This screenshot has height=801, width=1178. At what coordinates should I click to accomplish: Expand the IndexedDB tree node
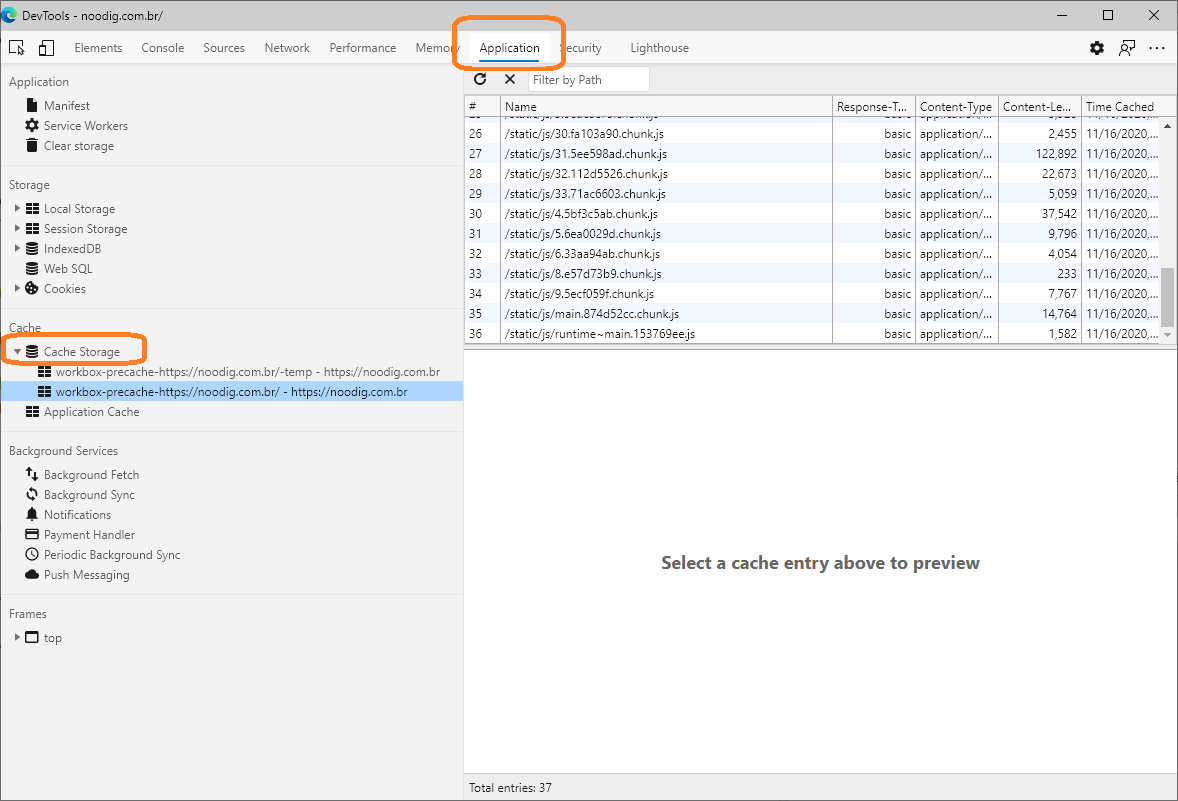[17, 249]
